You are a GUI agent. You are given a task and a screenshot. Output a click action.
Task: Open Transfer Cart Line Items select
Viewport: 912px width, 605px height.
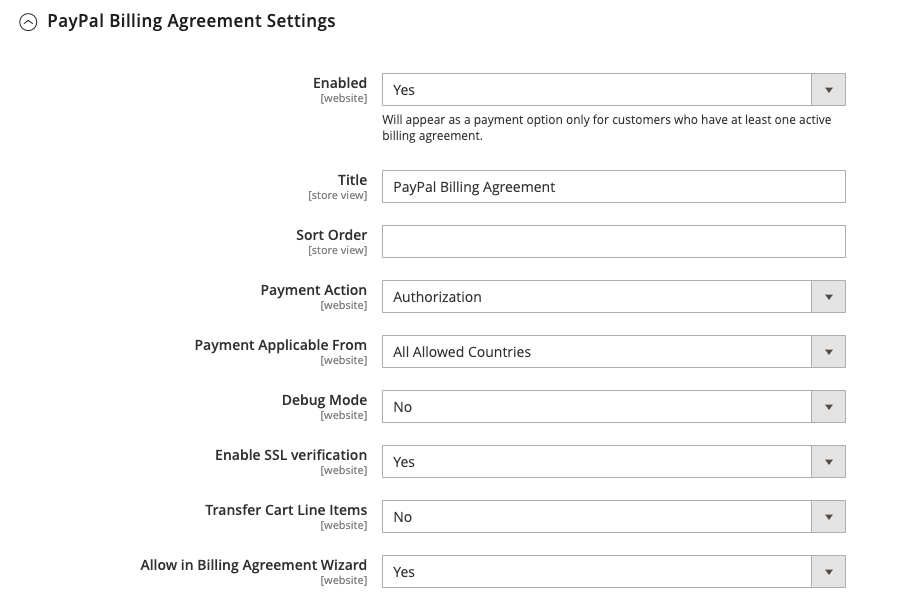(614, 517)
